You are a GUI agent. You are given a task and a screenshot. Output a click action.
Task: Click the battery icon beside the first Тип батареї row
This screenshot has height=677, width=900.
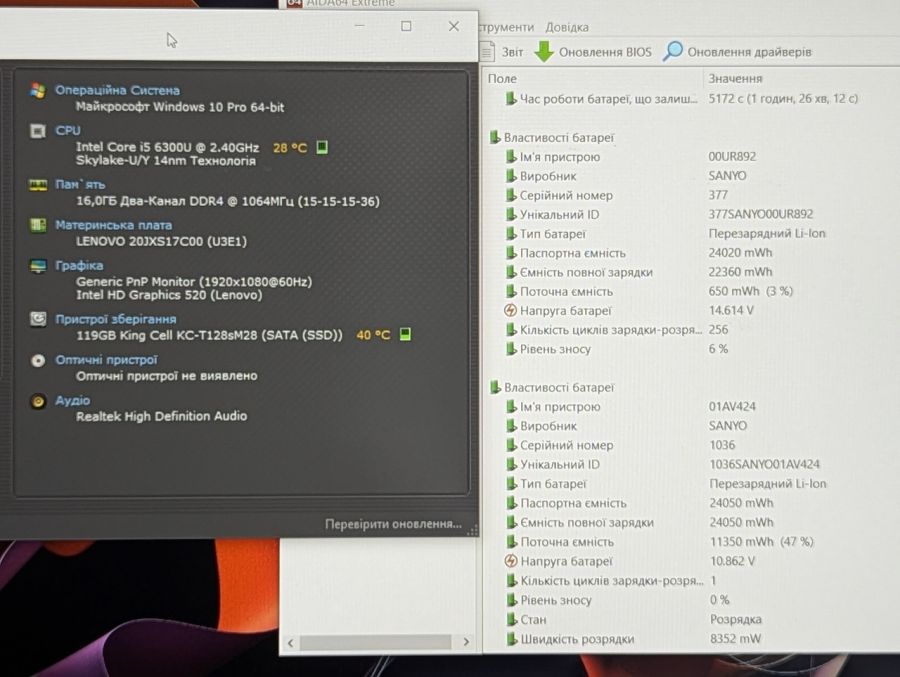511,234
